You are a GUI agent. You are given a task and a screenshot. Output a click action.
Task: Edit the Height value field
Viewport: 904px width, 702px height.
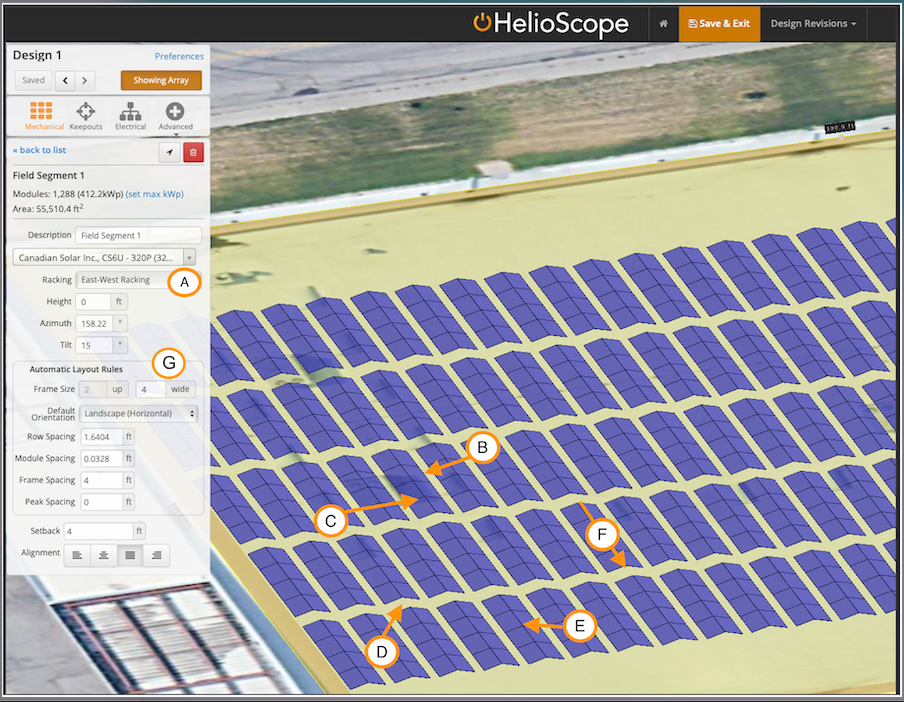[x=93, y=301]
